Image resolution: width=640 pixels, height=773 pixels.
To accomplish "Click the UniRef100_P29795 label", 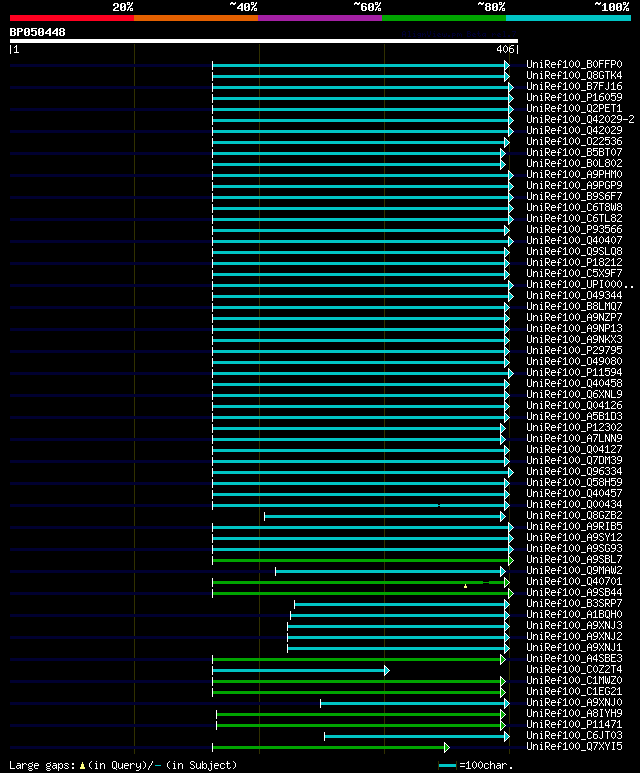I will click(x=574, y=351).
